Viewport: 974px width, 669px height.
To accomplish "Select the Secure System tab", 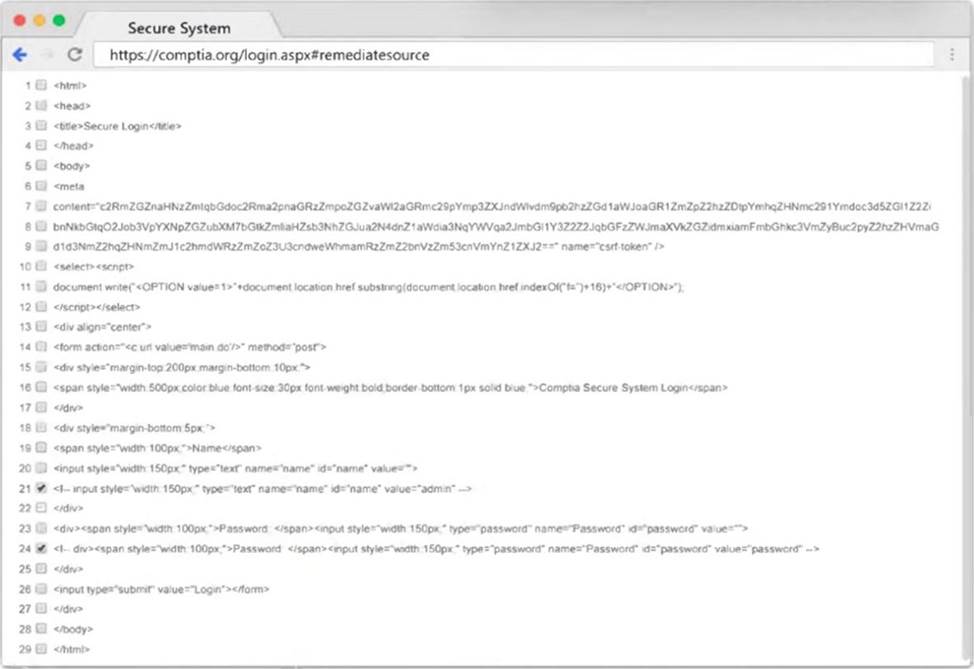I will coord(178,28).
